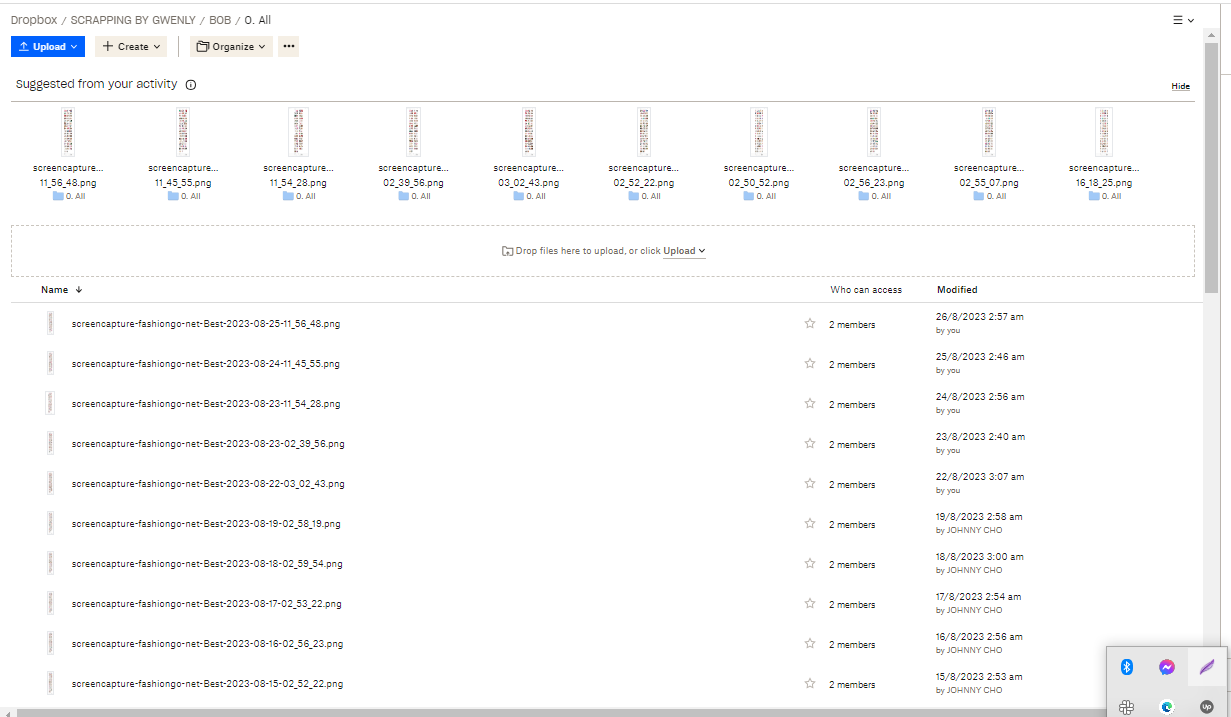The height and width of the screenshot is (717, 1231).
Task: Open screencapture-fashiongo-net-Best-2023-08-22-03_02_43.png file name
Action: 208,484
